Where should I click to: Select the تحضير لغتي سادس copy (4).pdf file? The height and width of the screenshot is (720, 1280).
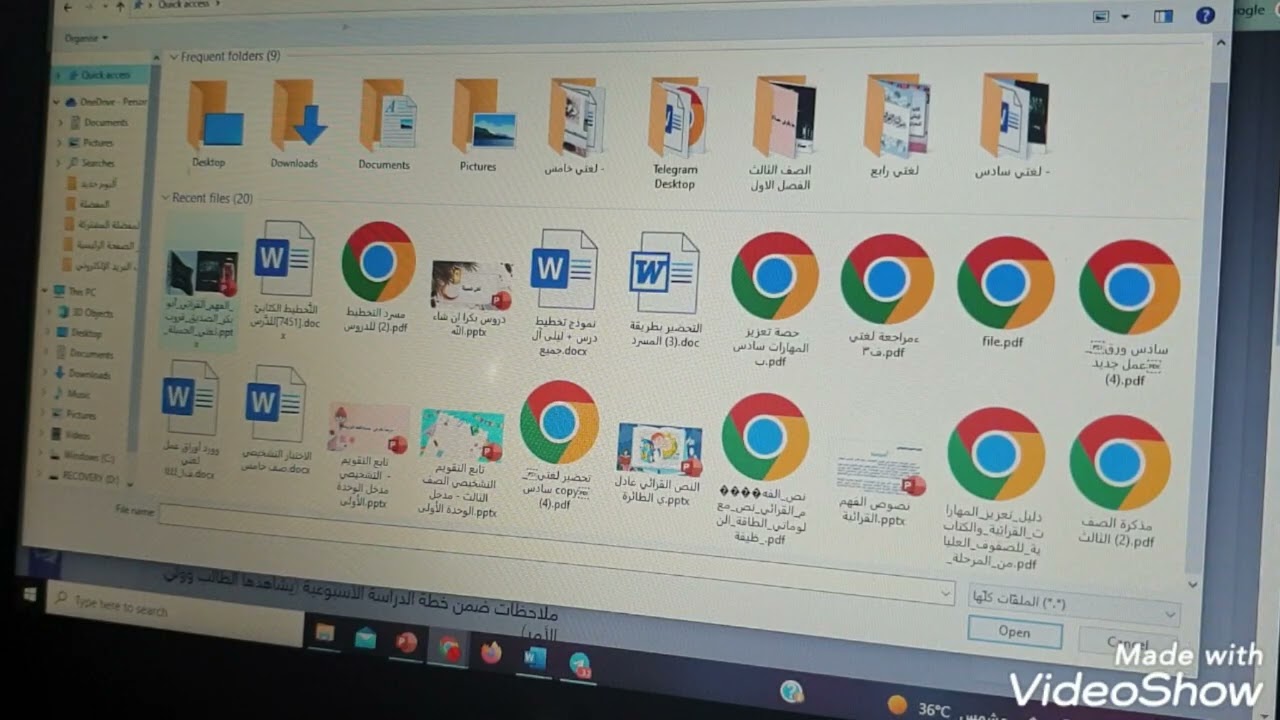[558, 445]
